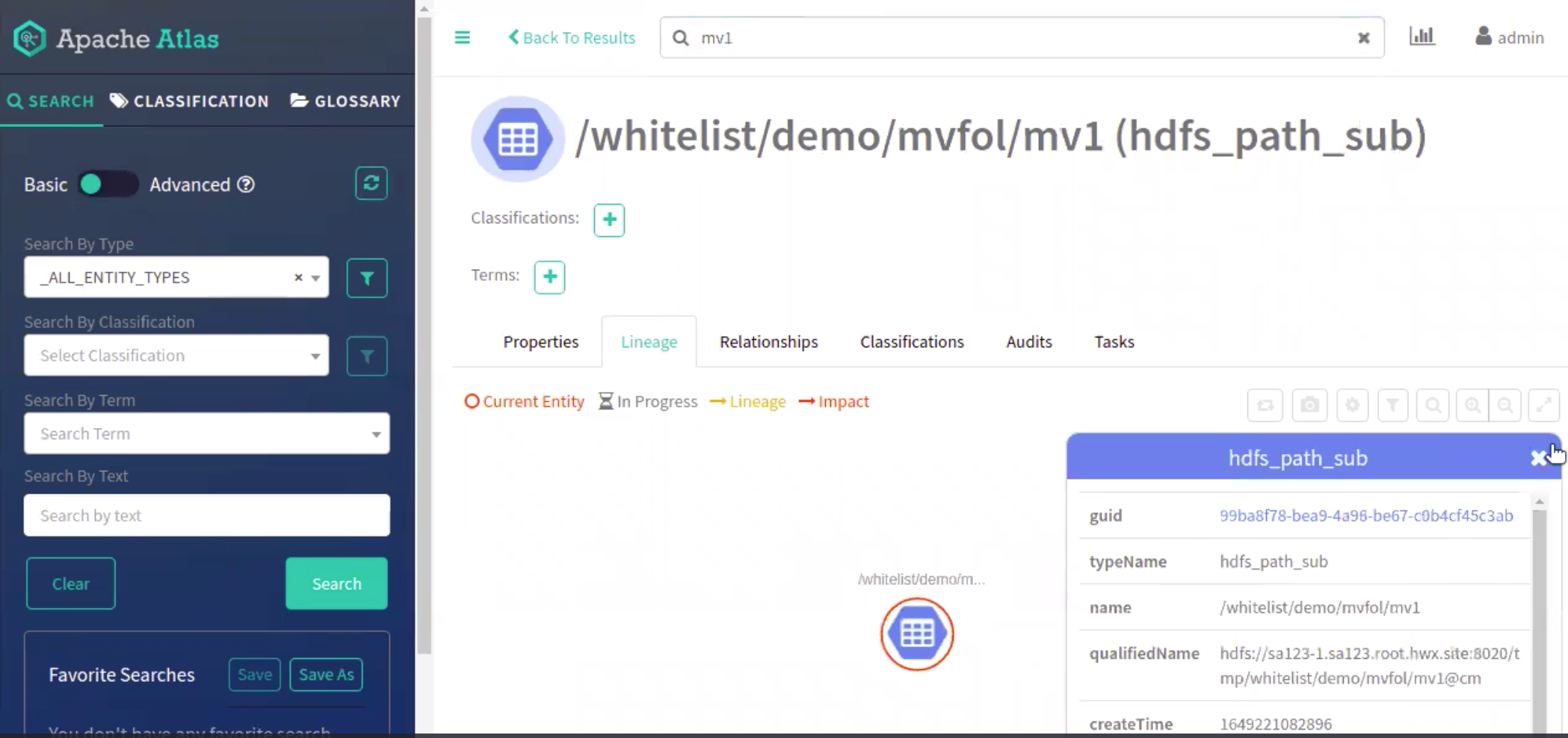
Task: Add a classification with plus icon
Action: point(609,220)
